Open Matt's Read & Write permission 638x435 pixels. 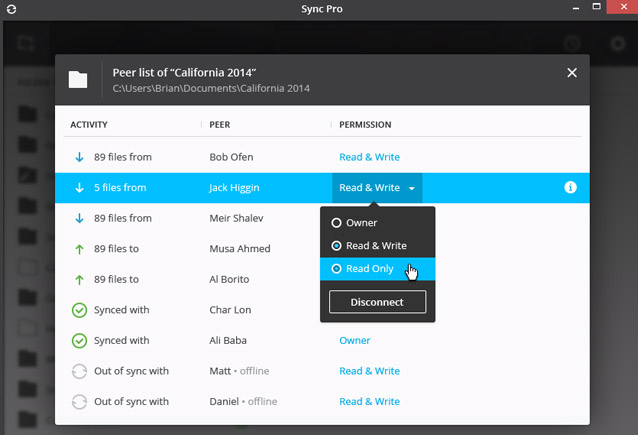pyautogui.click(x=369, y=371)
